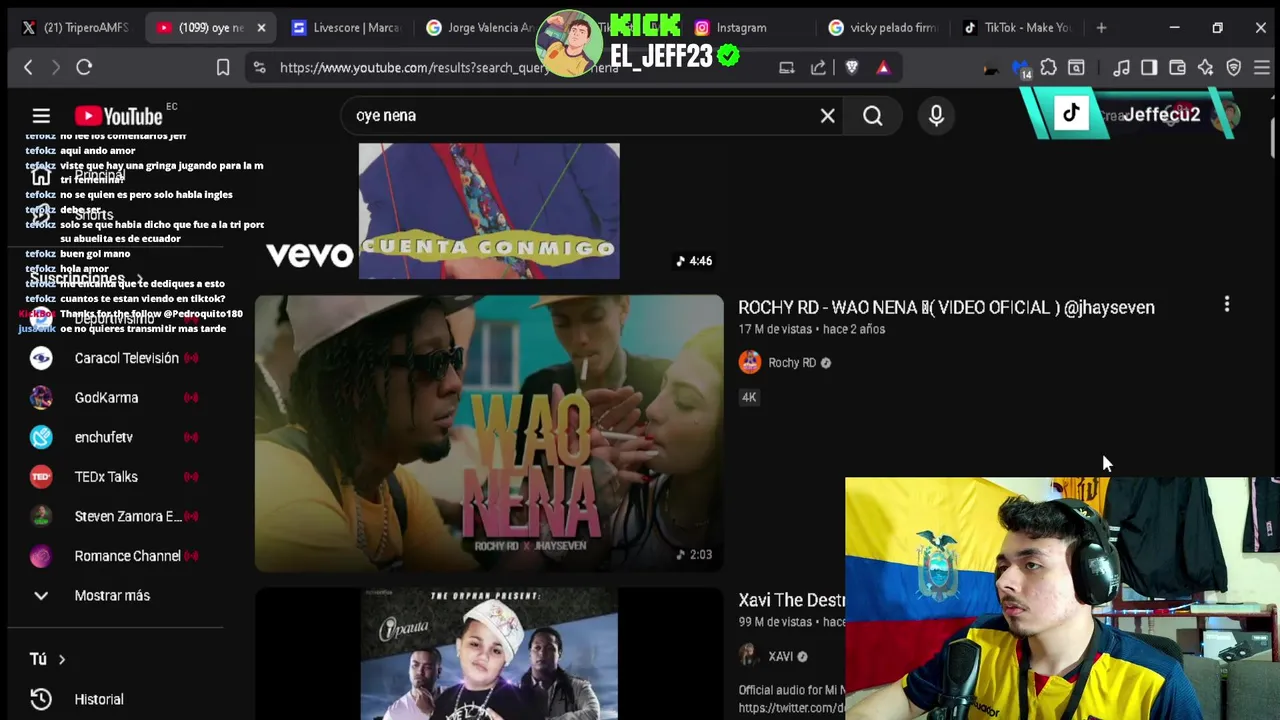1280x720 pixels.
Task: Open the browser main hamburger menu
Action: pyautogui.click(x=1261, y=67)
